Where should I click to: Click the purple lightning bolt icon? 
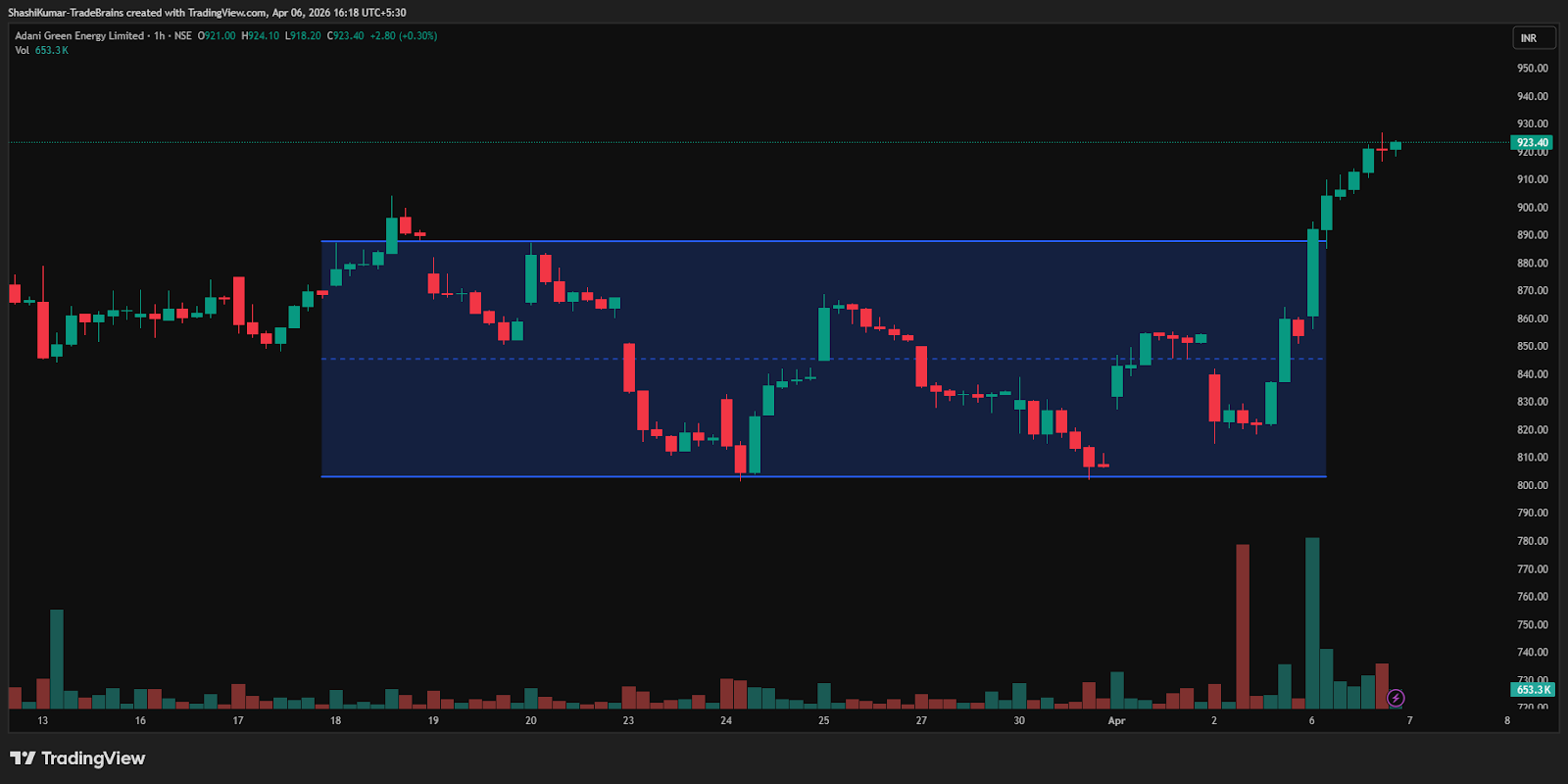click(1396, 698)
